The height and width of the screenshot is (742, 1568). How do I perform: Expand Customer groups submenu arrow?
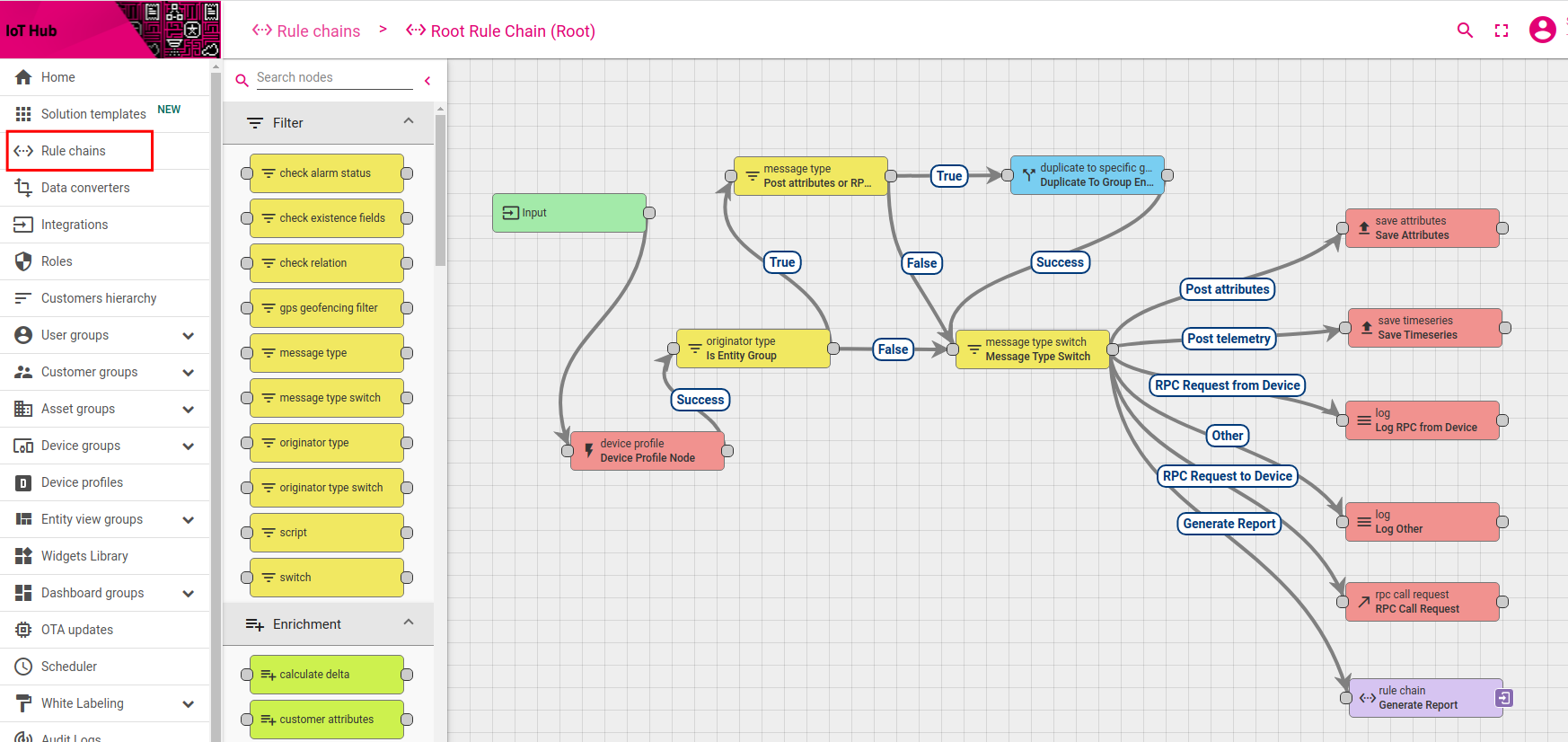coord(189,372)
